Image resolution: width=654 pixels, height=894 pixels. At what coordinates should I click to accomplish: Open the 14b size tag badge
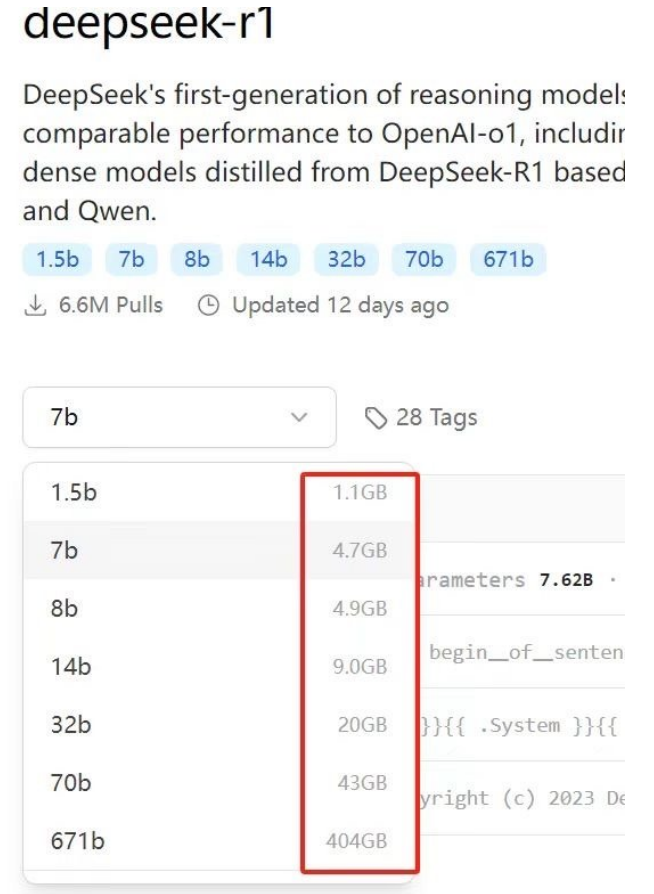click(x=268, y=260)
